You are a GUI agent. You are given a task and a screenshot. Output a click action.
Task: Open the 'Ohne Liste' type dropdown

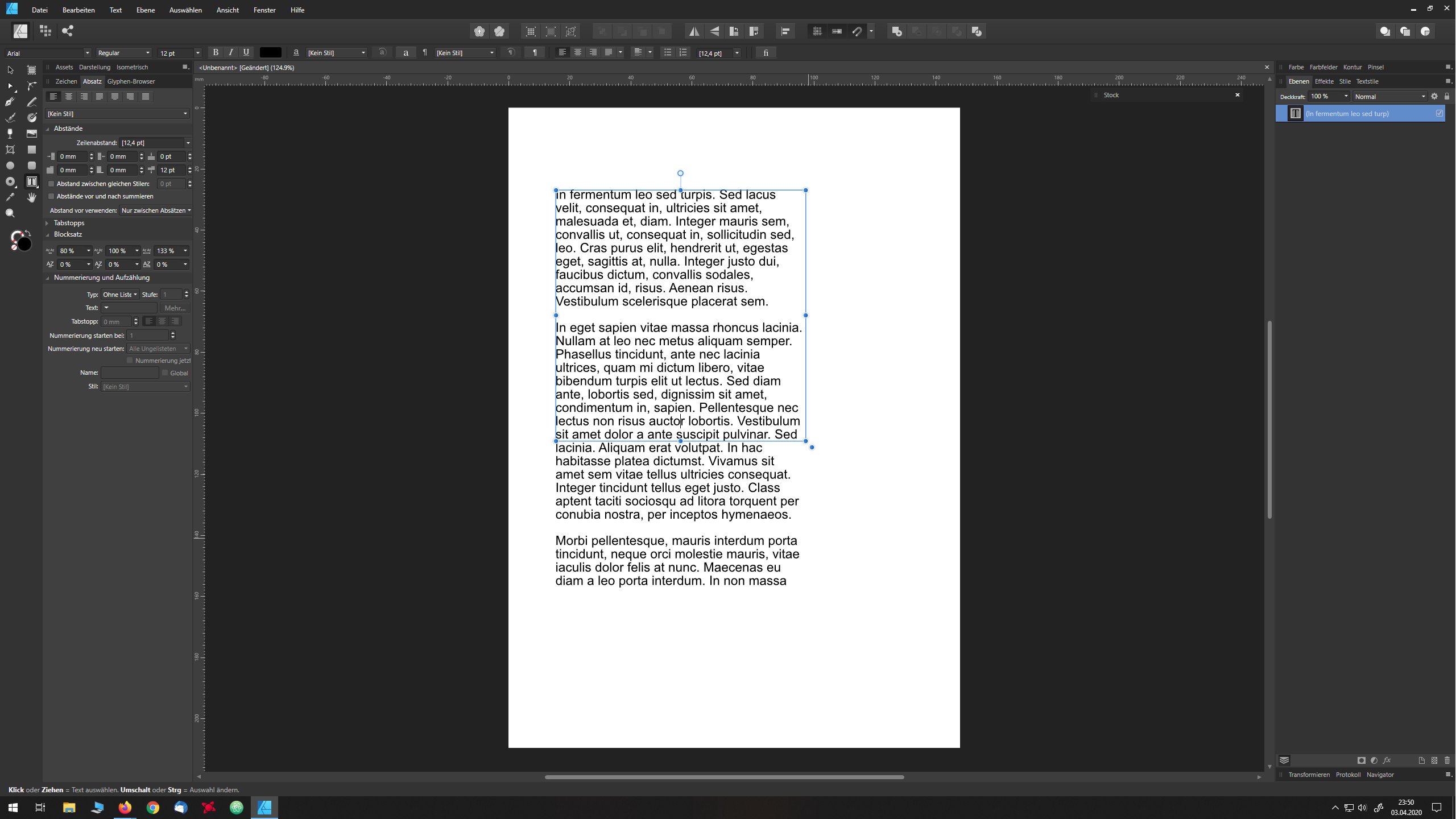point(119,295)
